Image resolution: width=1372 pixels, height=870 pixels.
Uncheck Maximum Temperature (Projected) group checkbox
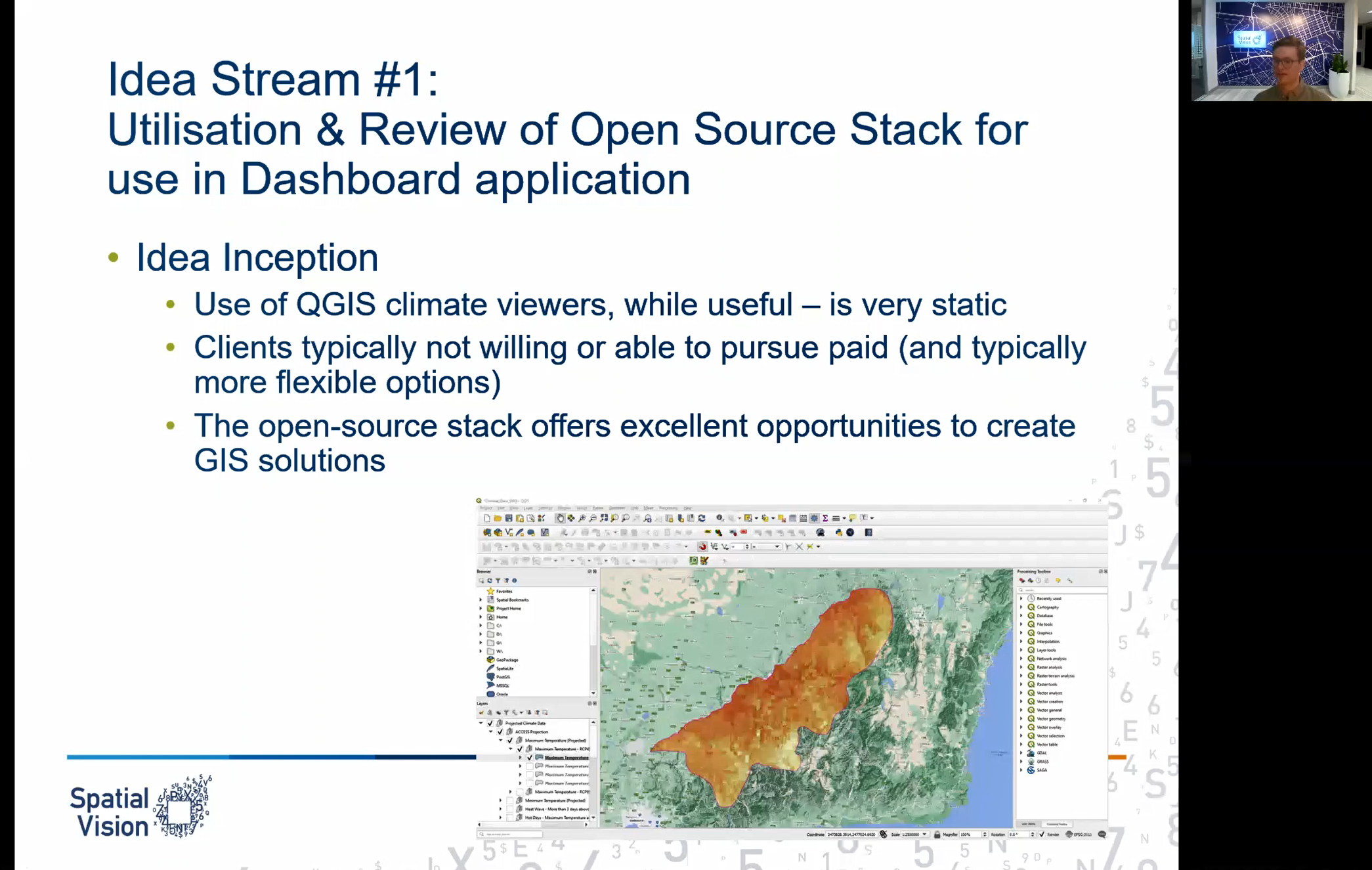[509, 740]
